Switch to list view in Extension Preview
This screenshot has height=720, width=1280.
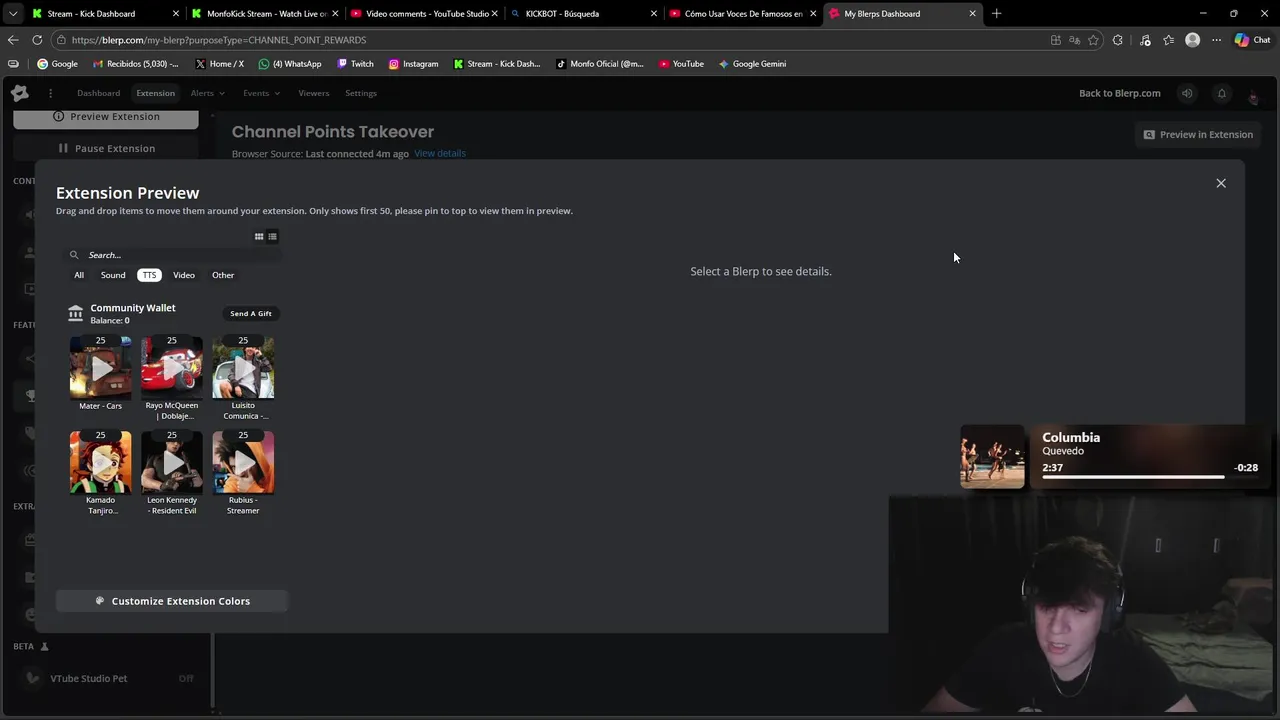pyautogui.click(x=272, y=237)
